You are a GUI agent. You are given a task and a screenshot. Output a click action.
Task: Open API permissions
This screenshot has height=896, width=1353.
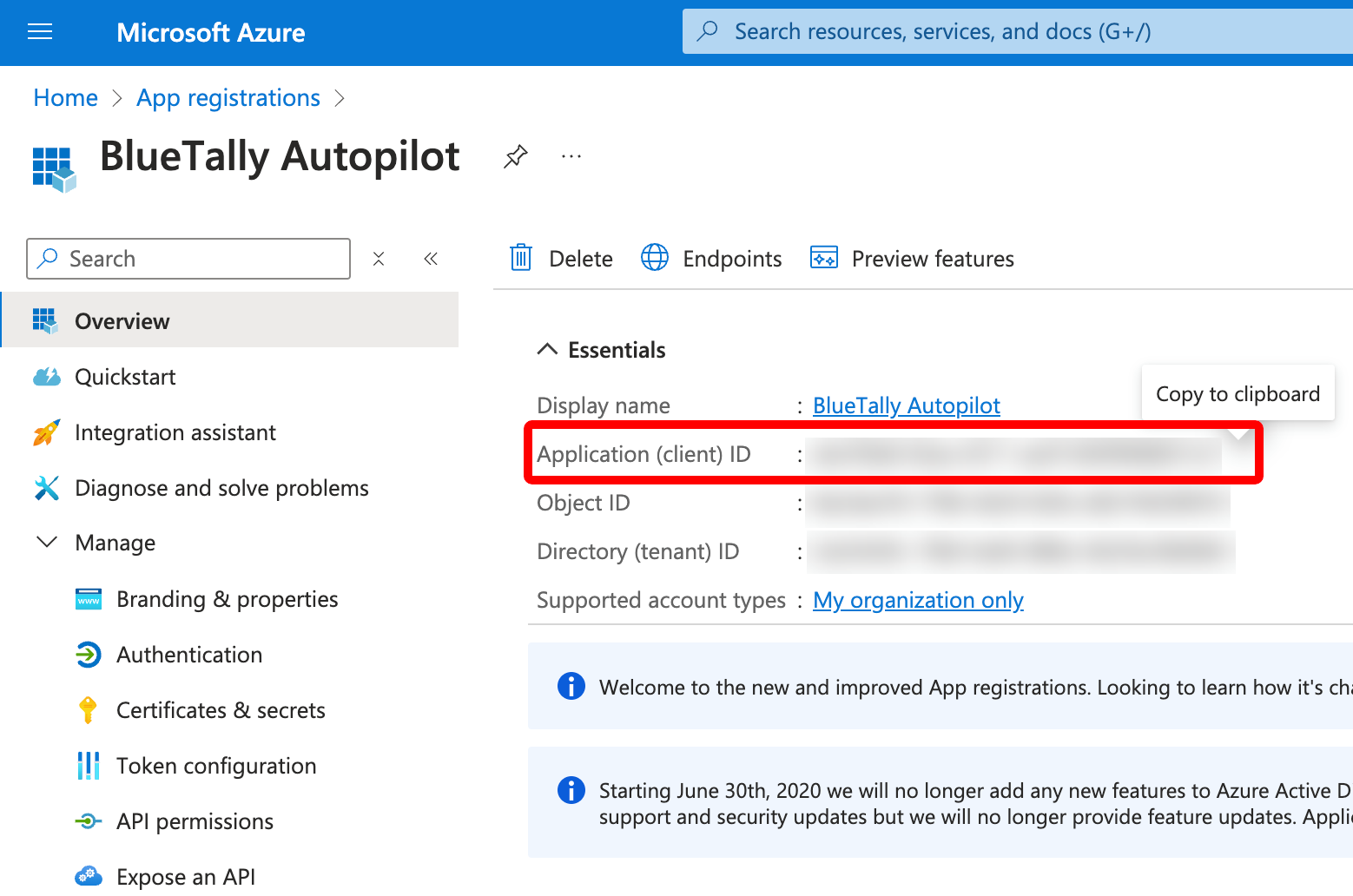(x=195, y=821)
